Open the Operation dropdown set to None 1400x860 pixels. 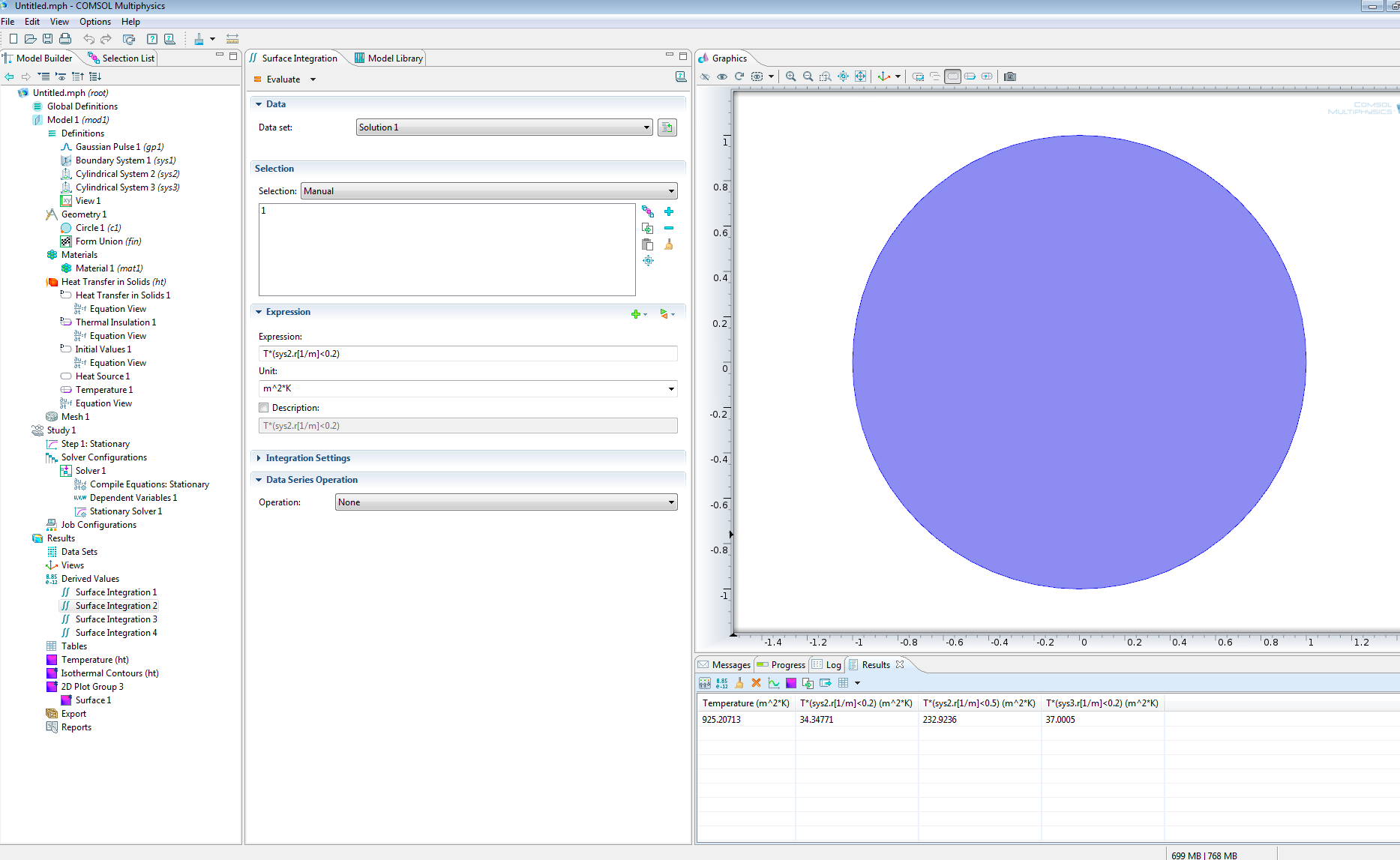506,502
